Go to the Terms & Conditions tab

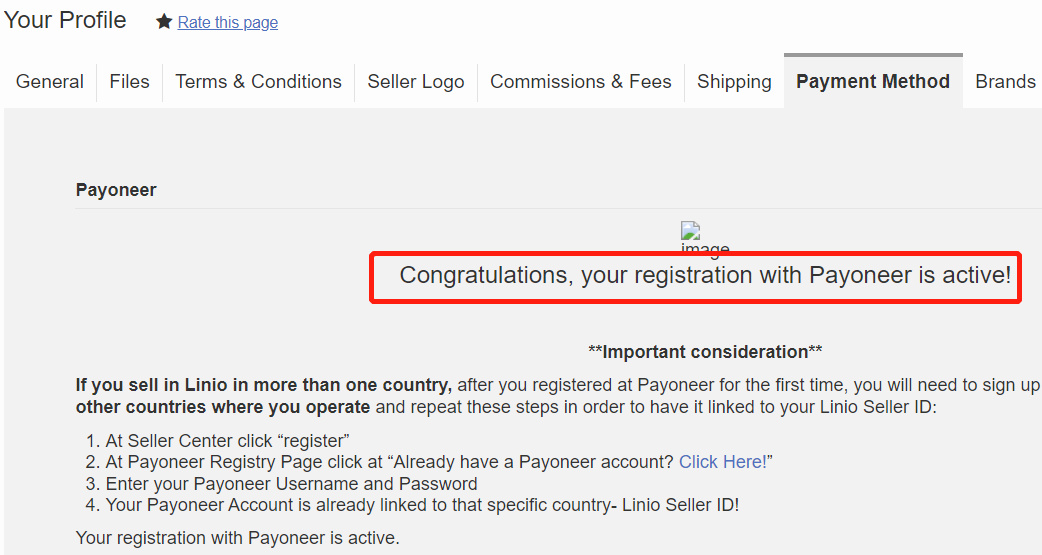pos(258,82)
